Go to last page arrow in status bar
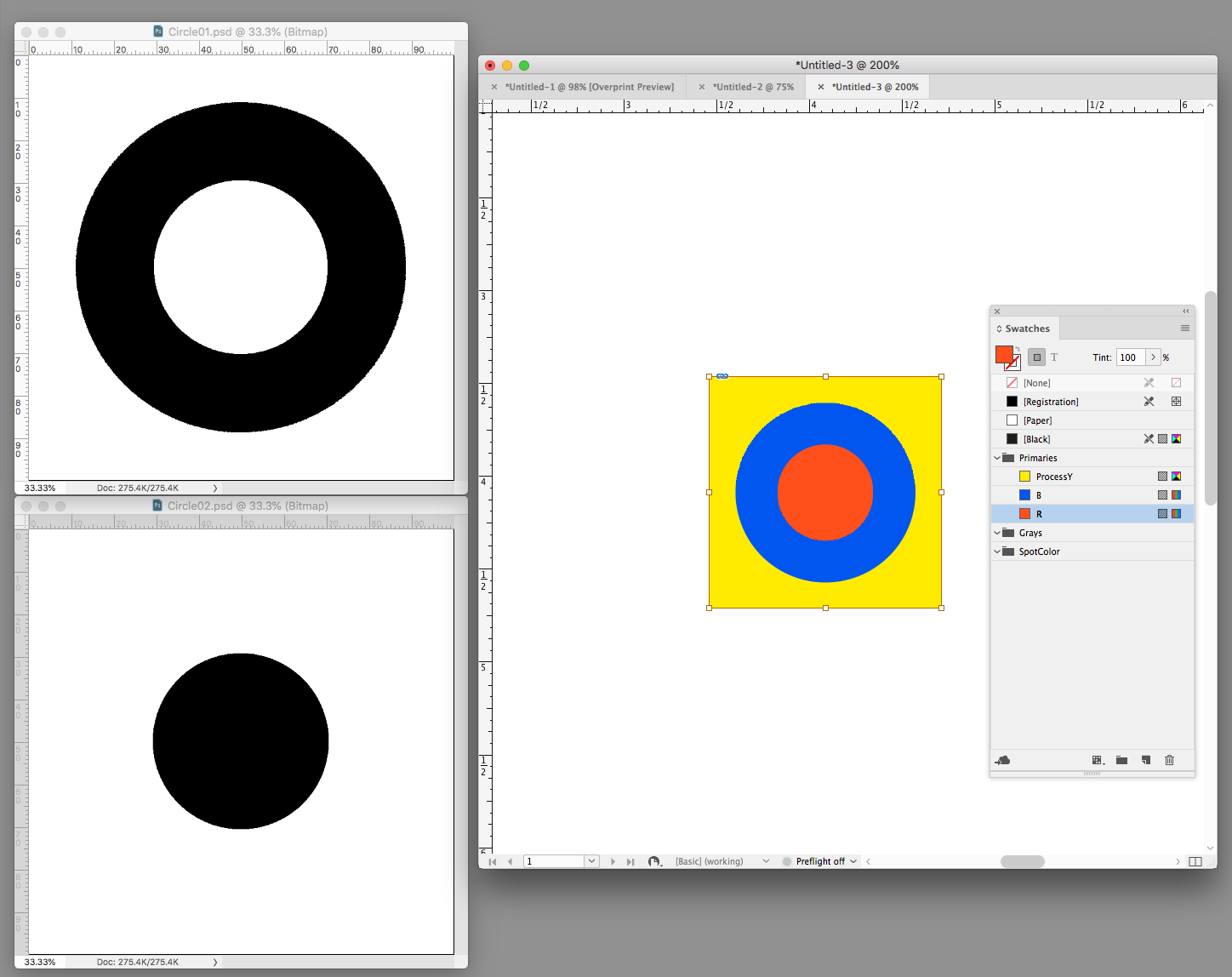The width and height of the screenshot is (1232, 977). 630,861
